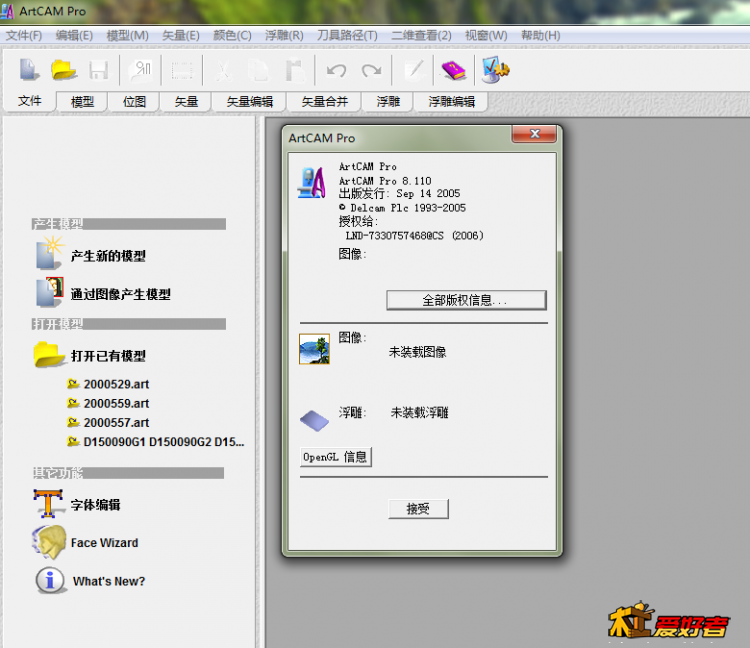Click the Cut scissors toolbar icon
Screen dimensions: 750x648
coord(223,71)
